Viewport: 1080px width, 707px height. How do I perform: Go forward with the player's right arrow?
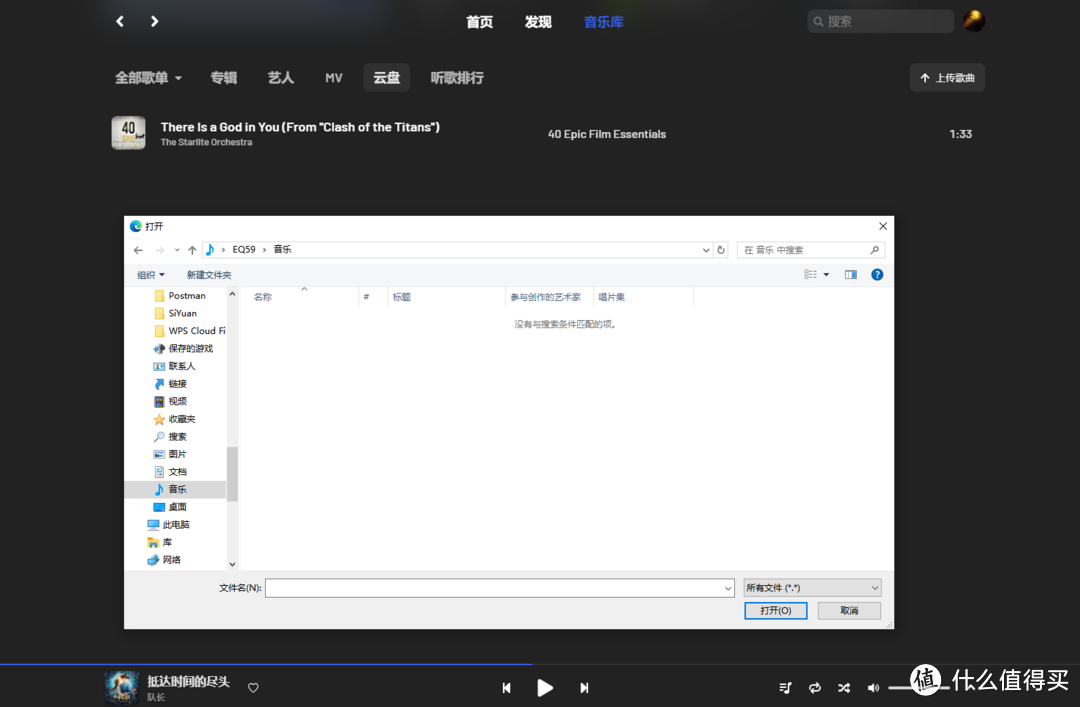(x=154, y=21)
